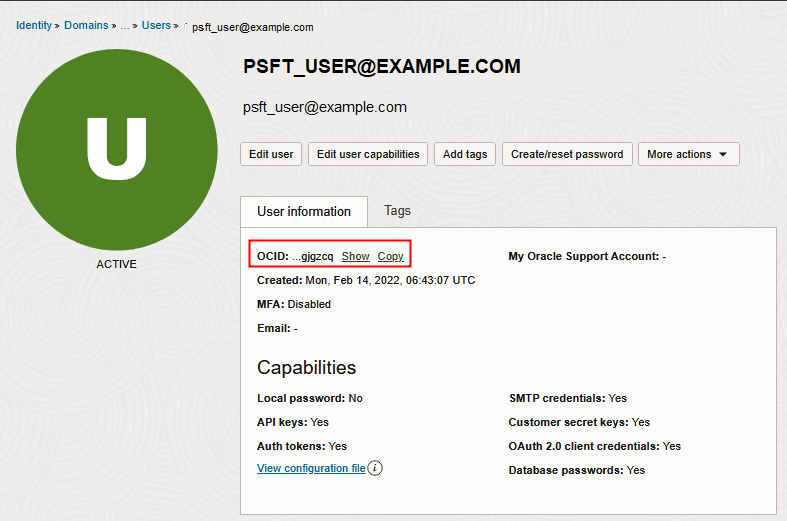Click the psft_user@example.com breadcrumb text
The width and height of the screenshot is (787, 521).
[x=252, y=27]
